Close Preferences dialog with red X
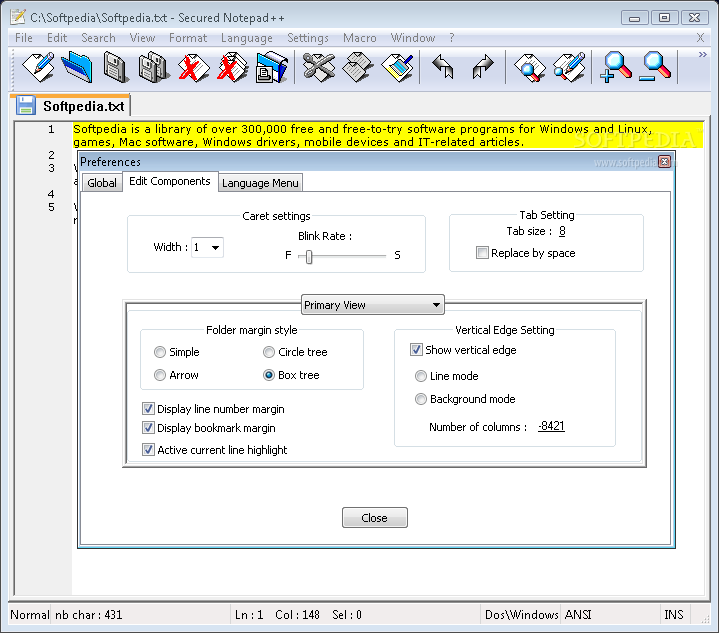This screenshot has width=719, height=633. coord(664,161)
